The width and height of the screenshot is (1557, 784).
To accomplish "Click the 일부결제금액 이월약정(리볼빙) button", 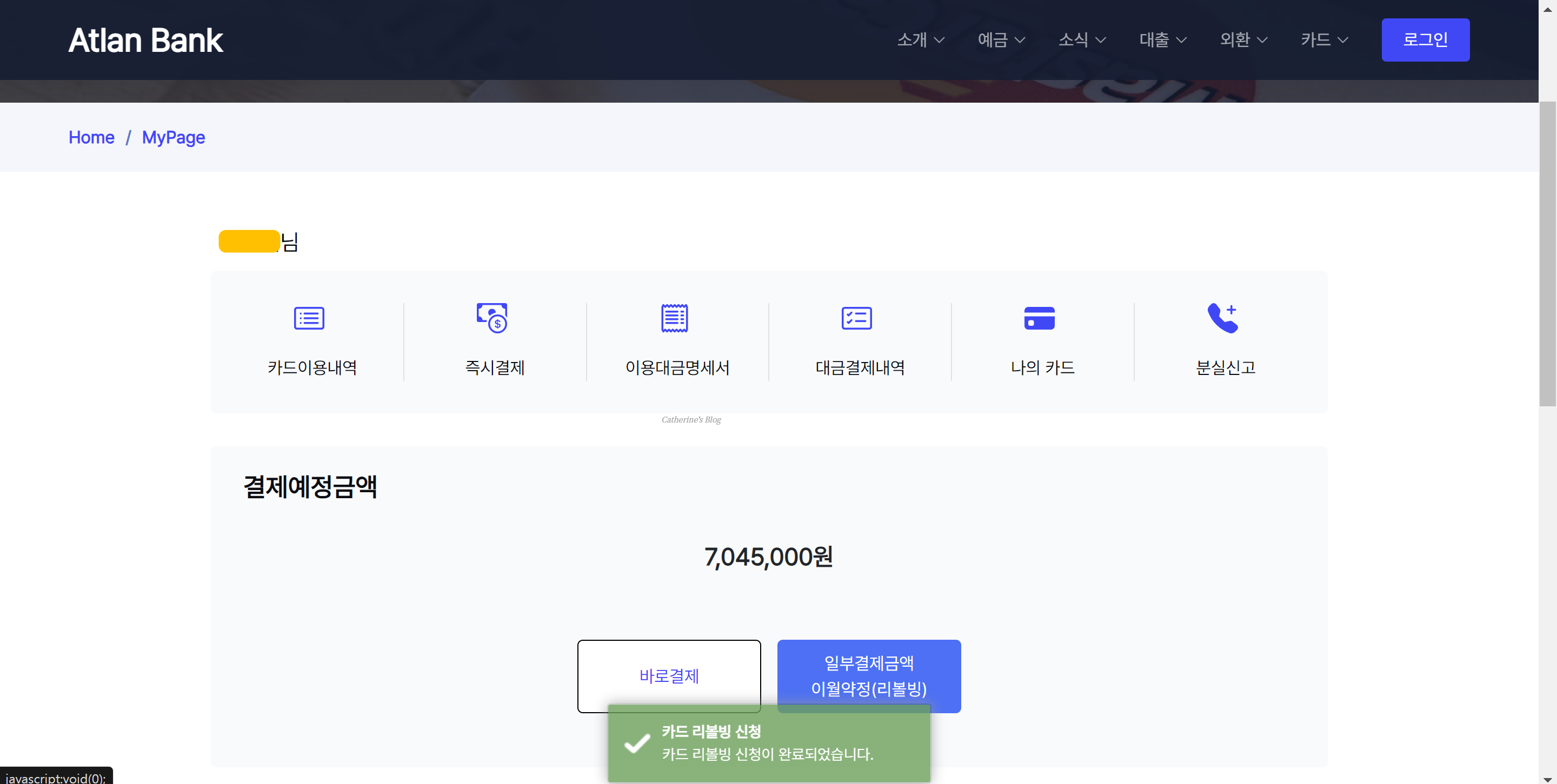I will [869, 674].
